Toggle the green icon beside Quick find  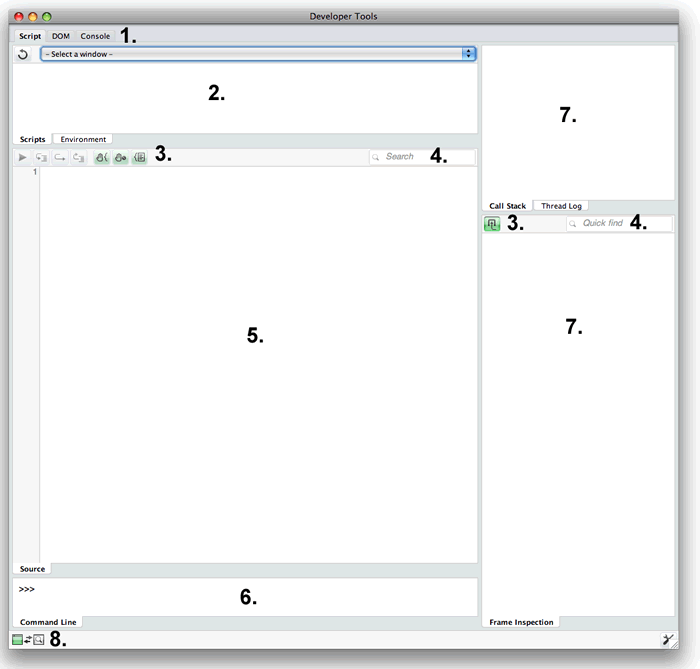[x=492, y=224]
